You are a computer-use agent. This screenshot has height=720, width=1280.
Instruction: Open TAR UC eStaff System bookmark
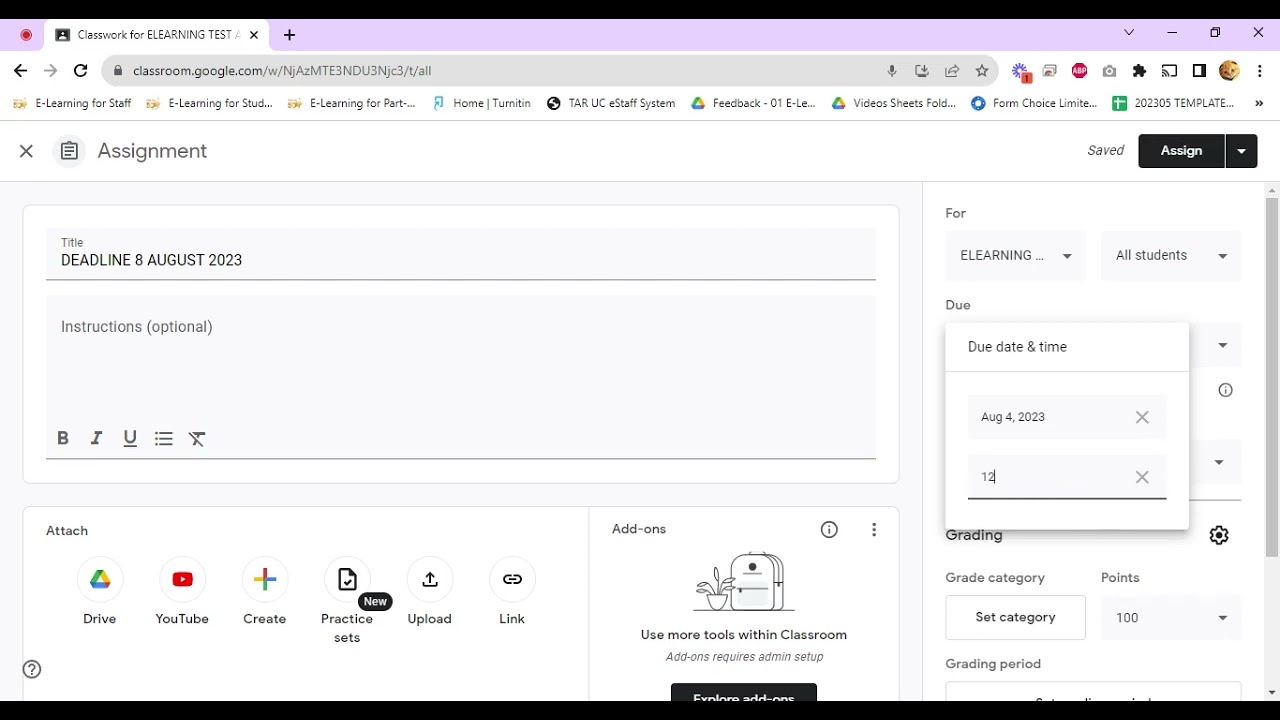(611, 103)
